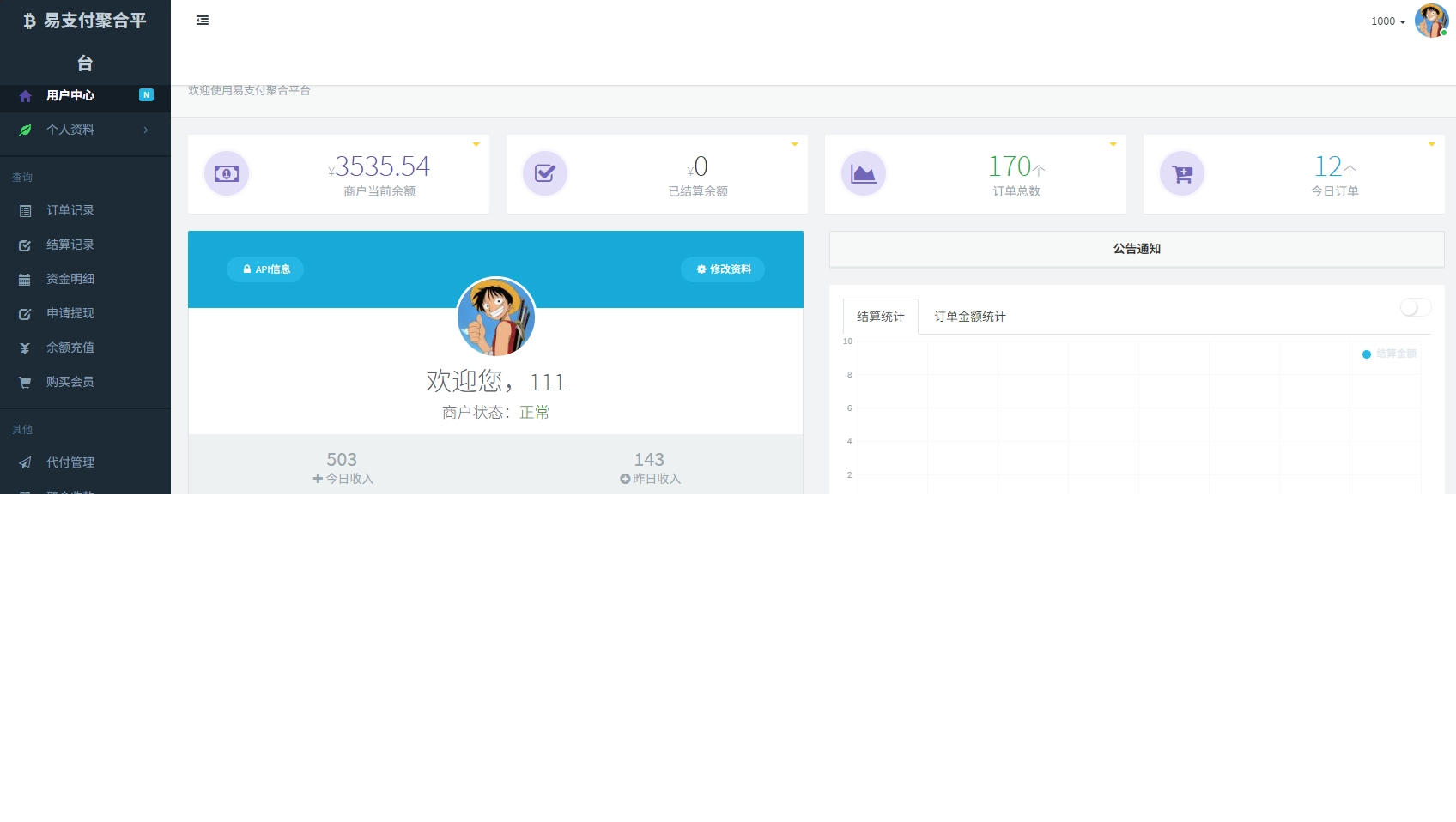This screenshot has width=1456, height=822.
Task: Click the list icon beside 订单记录
Action: (x=25, y=211)
